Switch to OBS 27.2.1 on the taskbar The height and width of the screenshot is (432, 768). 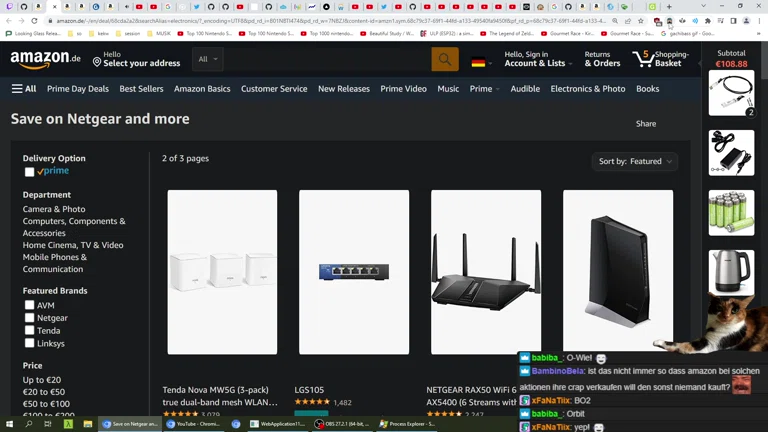pos(343,424)
